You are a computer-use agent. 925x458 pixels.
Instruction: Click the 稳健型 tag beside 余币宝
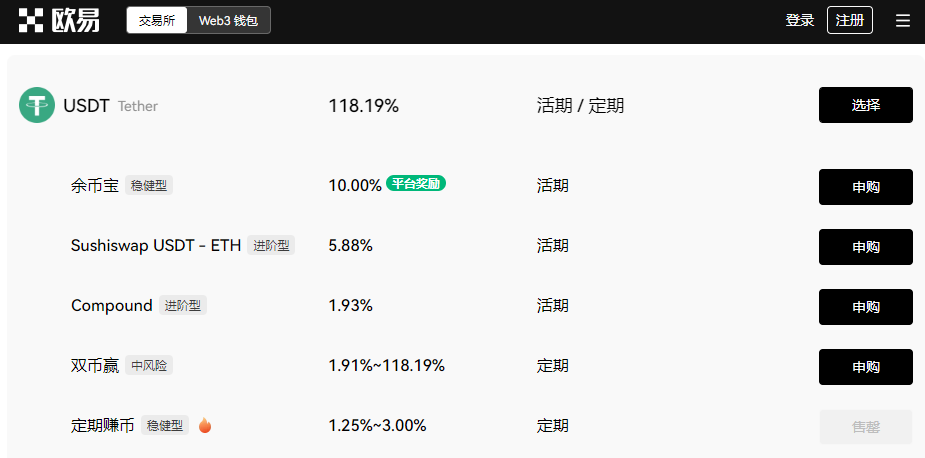point(150,185)
